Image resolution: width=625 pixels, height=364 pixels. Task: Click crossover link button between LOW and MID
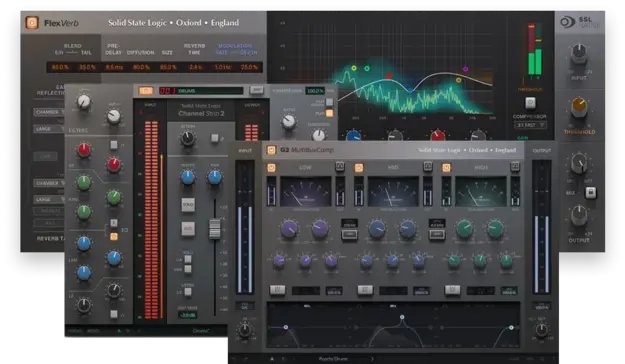coord(349,234)
